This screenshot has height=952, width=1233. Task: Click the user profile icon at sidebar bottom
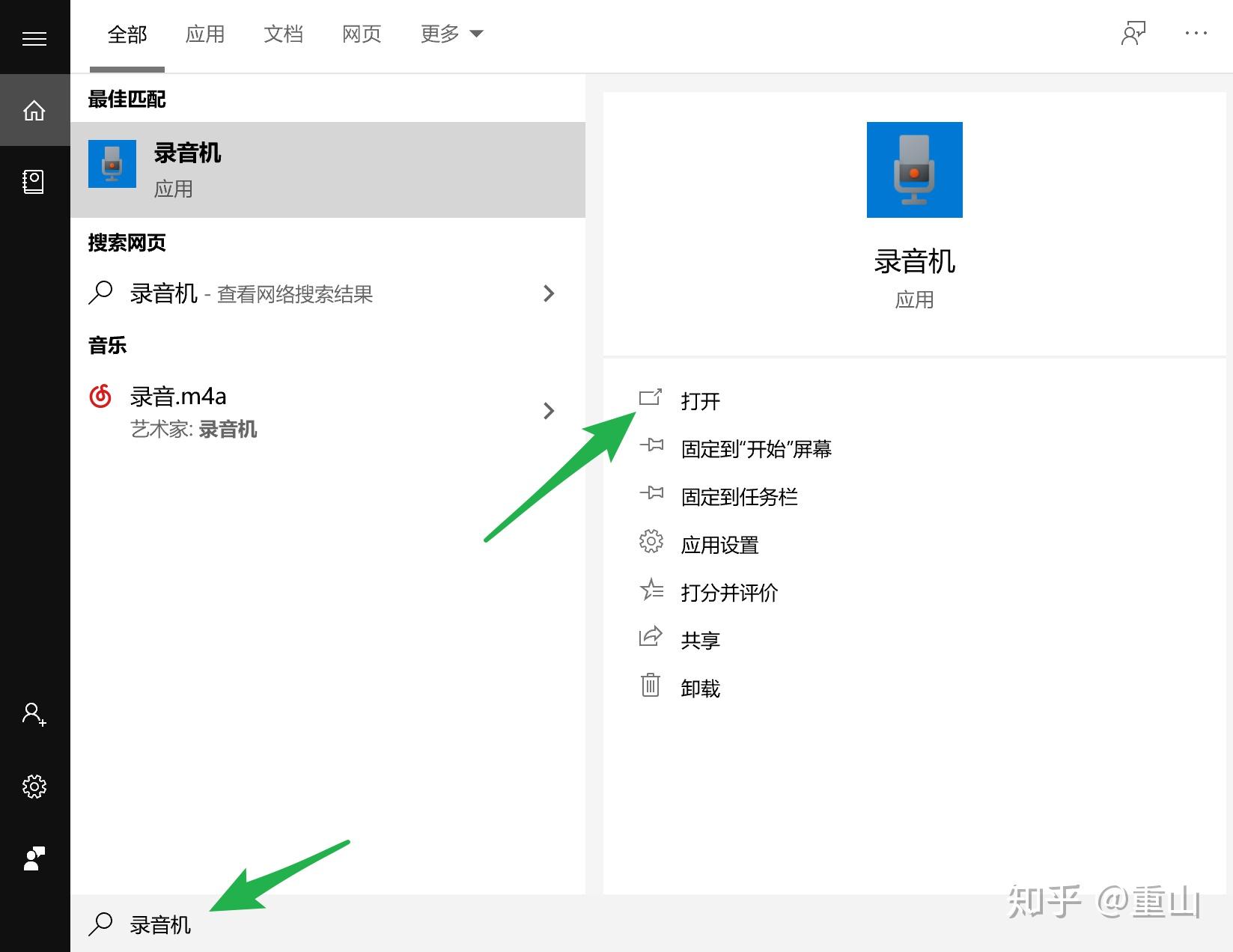[34, 858]
